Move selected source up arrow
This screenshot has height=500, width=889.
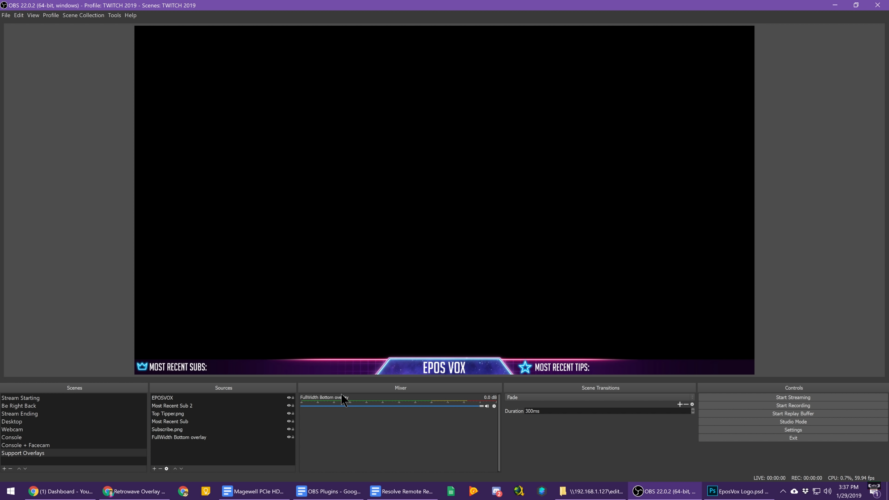pyautogui.click(x=175, y=469)
